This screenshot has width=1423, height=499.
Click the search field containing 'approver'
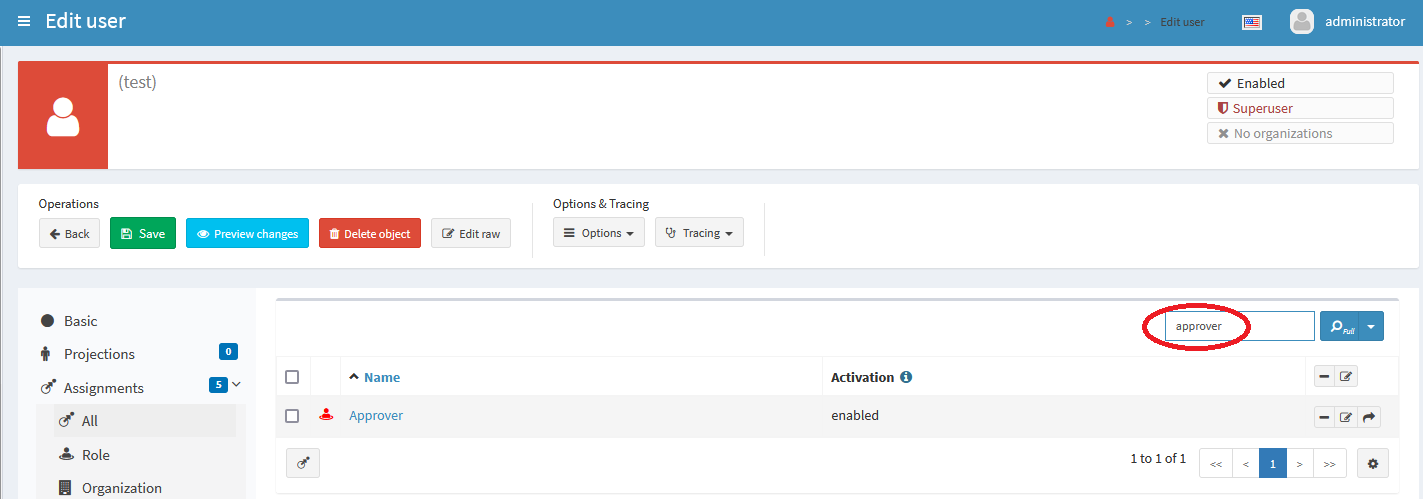[1239, 326]
